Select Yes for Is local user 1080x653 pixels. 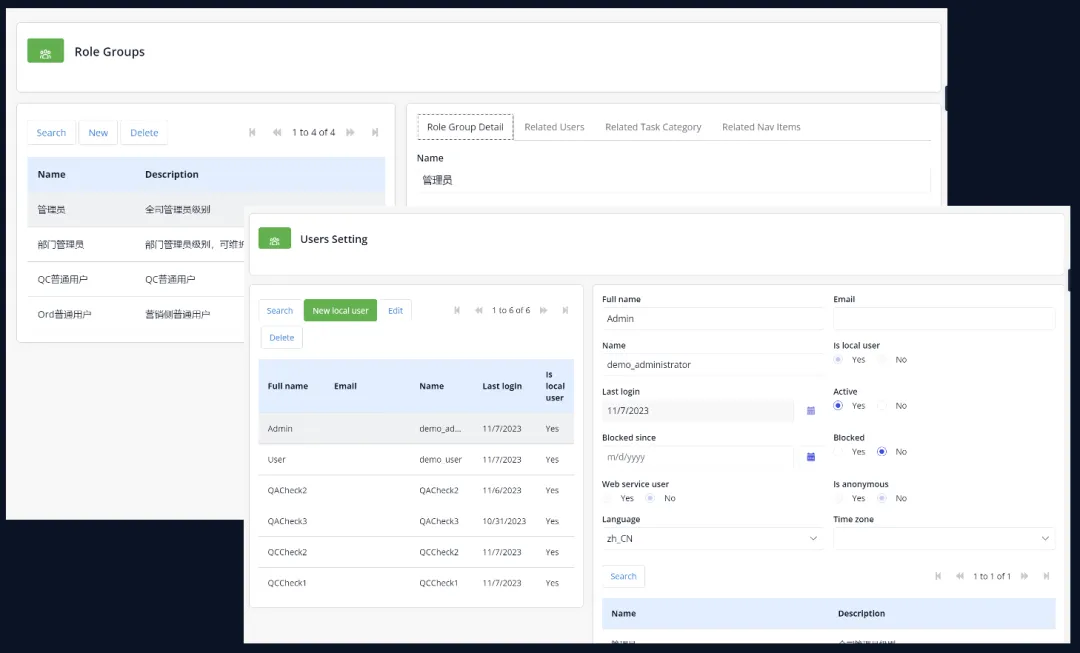(x=838, y=360)
